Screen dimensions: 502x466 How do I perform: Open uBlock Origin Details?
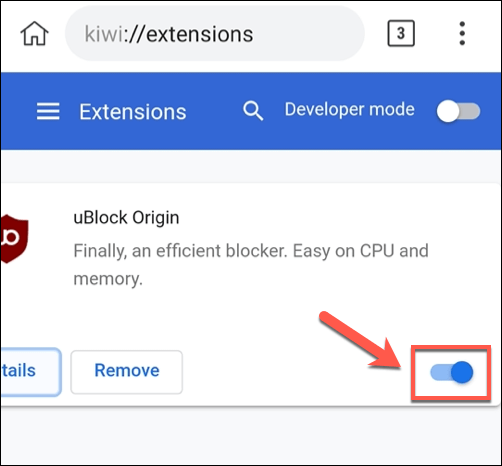click(x=31, y=372)
